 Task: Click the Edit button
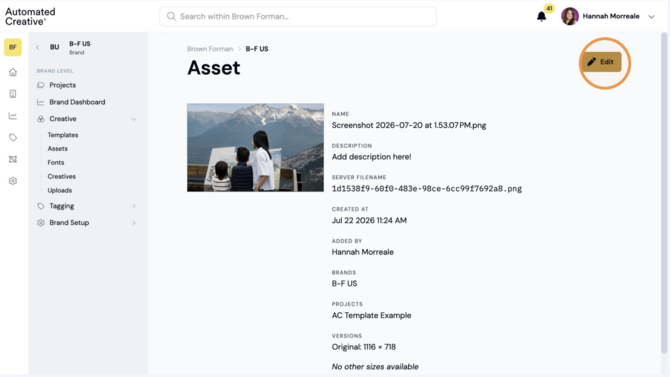(x=602, y=62)
